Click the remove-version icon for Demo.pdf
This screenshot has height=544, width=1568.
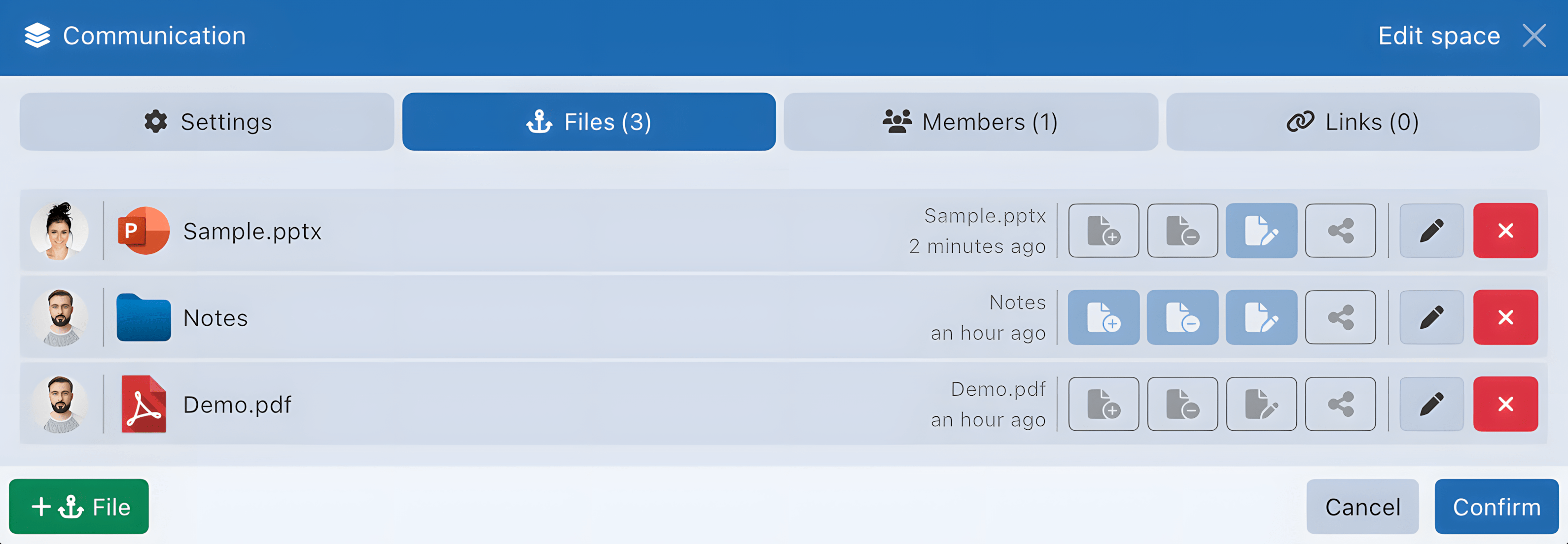(x=1183, y=404)
